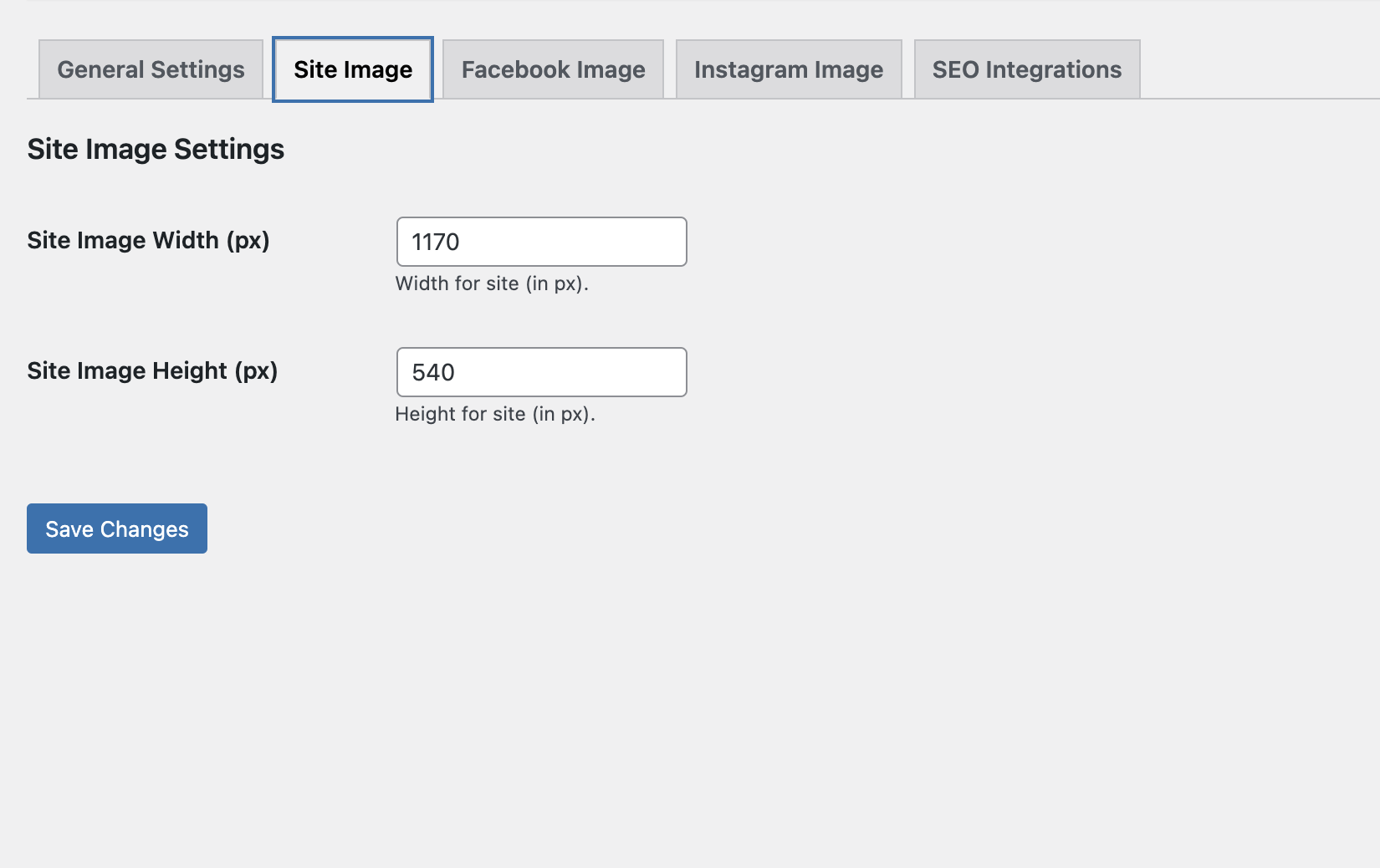
Task: Activate the currently highlighted Site Image tab
Action: 352,69
